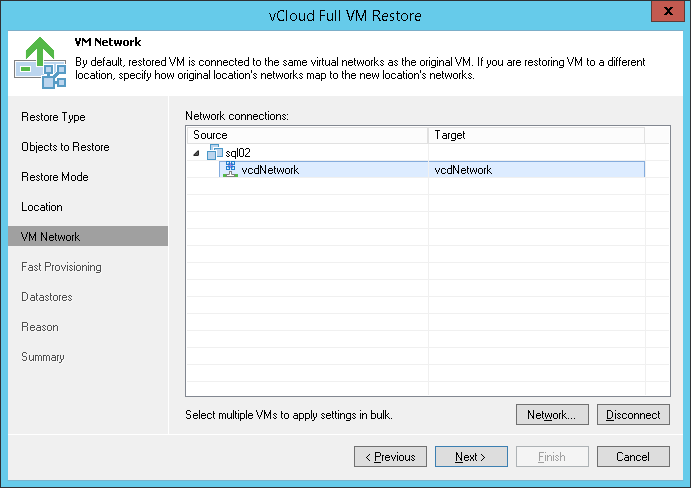Open the Restore Type step

[x=54, y=117]
